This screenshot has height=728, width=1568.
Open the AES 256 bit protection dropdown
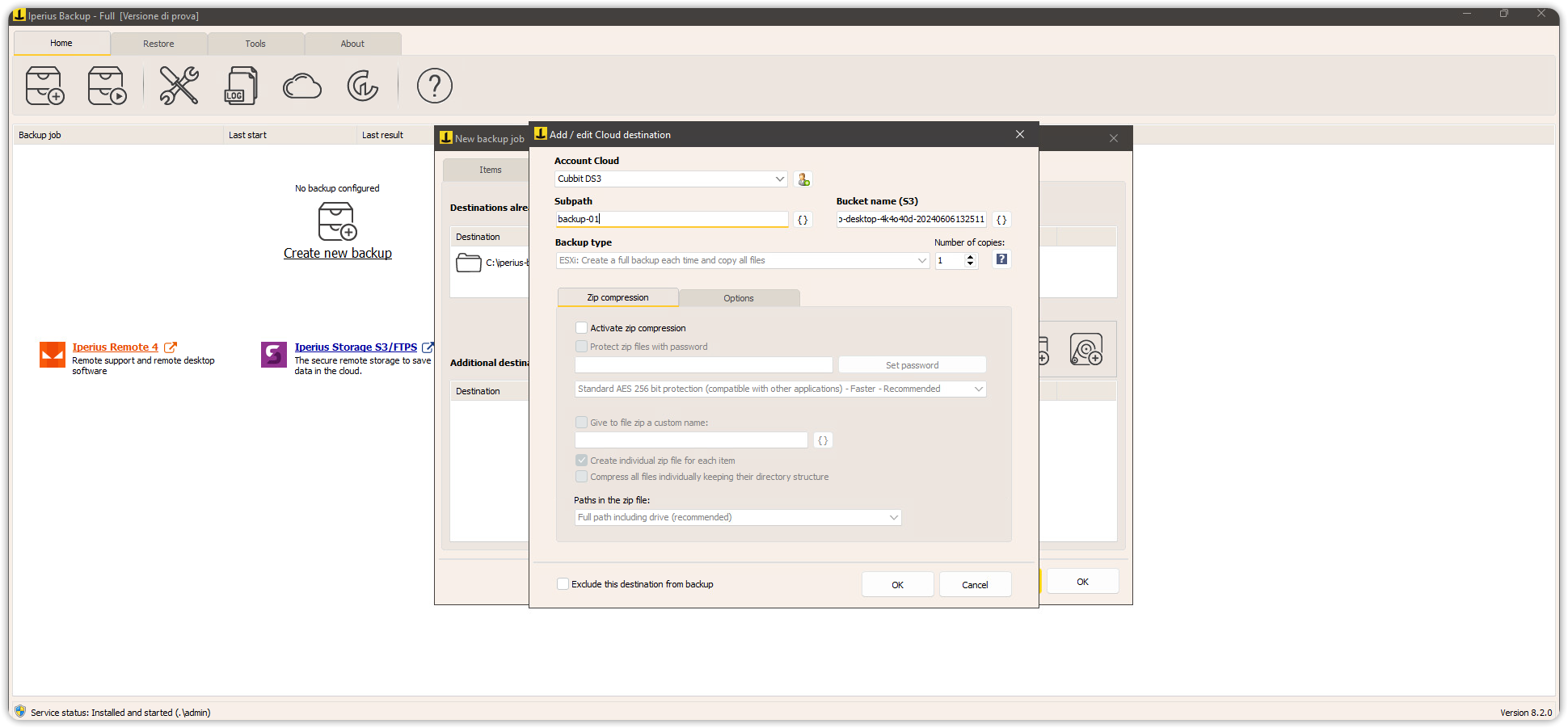780,389
